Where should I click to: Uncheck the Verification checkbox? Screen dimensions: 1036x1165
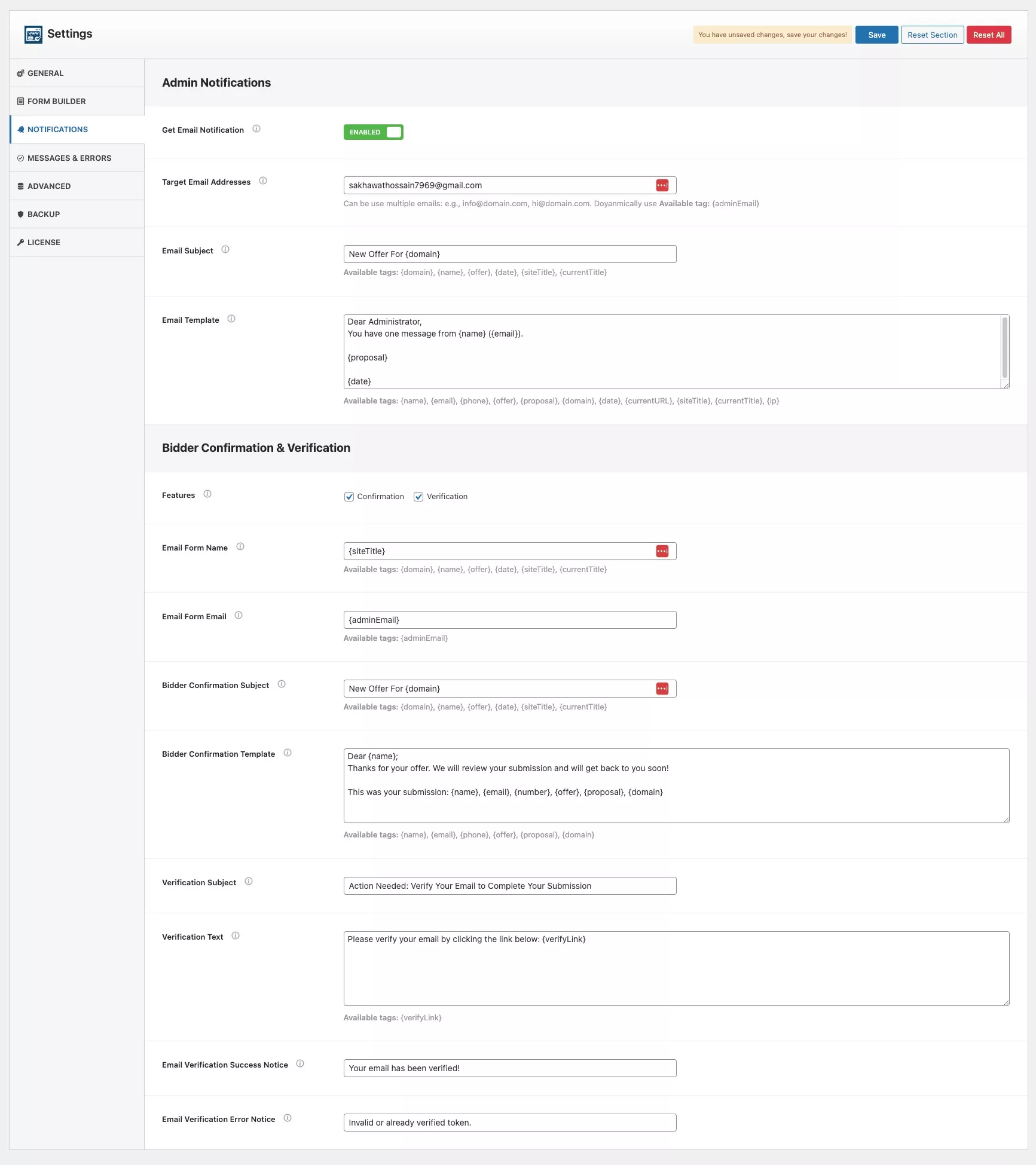click(x=418, y=497)
